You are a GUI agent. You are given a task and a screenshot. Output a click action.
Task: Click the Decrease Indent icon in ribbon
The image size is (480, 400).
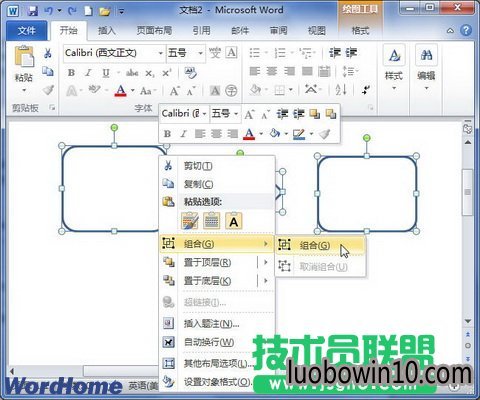pyautogui.click(x=335, y=53)
